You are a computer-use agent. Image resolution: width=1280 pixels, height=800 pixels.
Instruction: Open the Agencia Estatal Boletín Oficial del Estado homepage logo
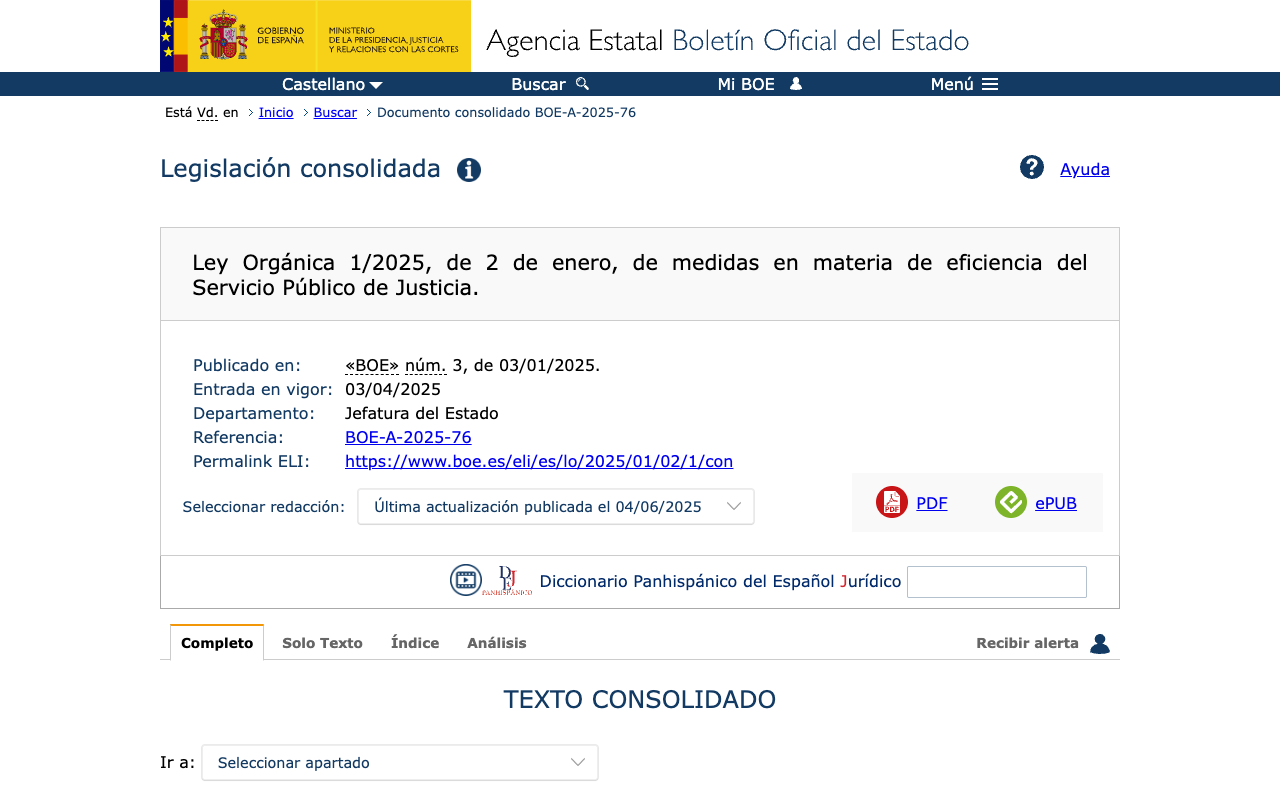coord(727,41)
